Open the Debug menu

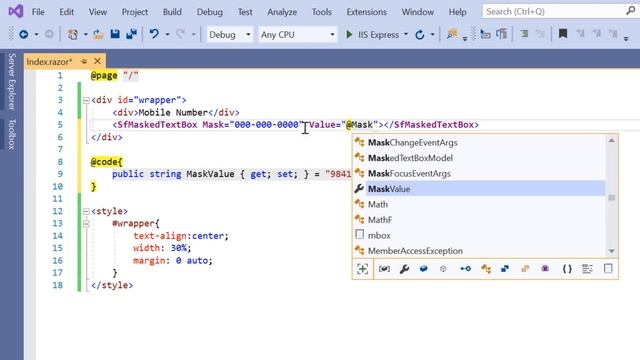[x=209, y=12]
